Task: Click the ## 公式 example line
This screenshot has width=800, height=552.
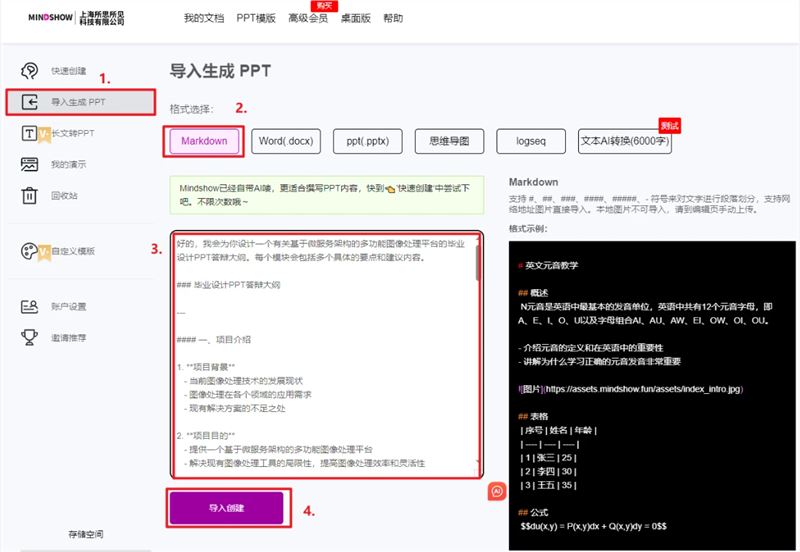Action: [x=533, y=512]
